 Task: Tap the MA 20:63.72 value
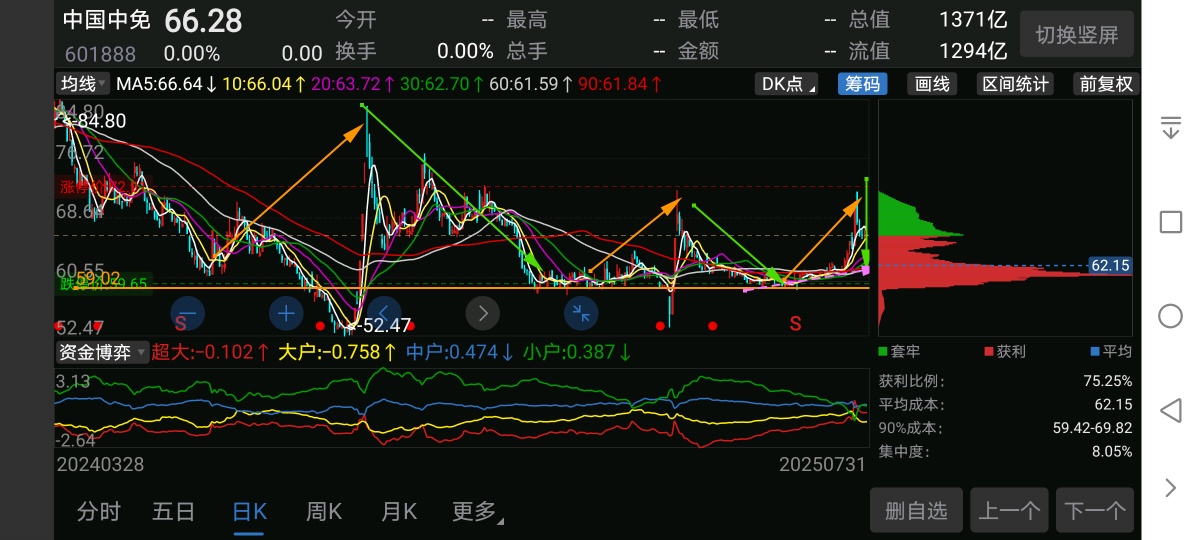(x=354, y=84)
